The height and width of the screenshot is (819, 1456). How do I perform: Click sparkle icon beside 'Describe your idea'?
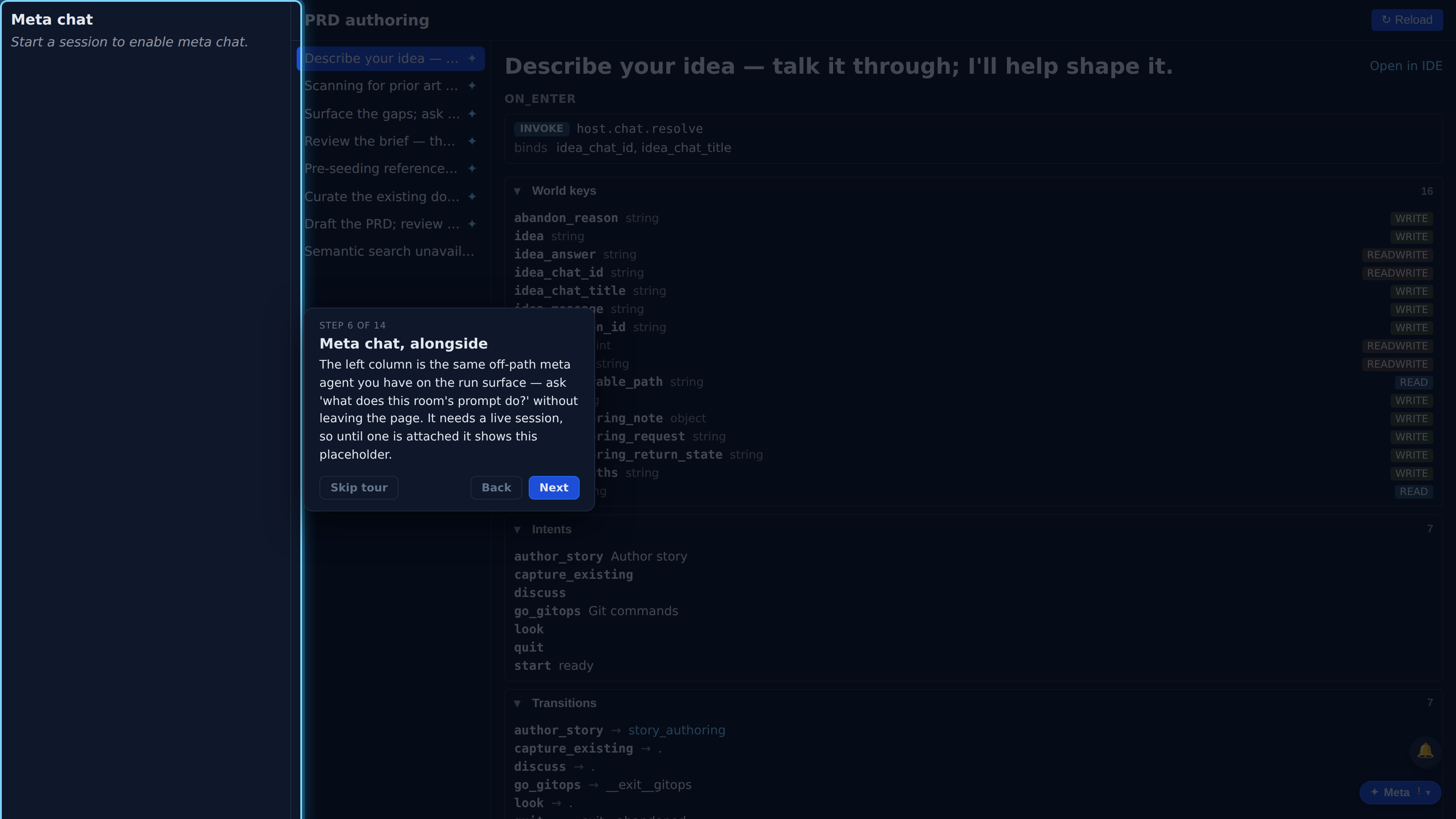472,58
